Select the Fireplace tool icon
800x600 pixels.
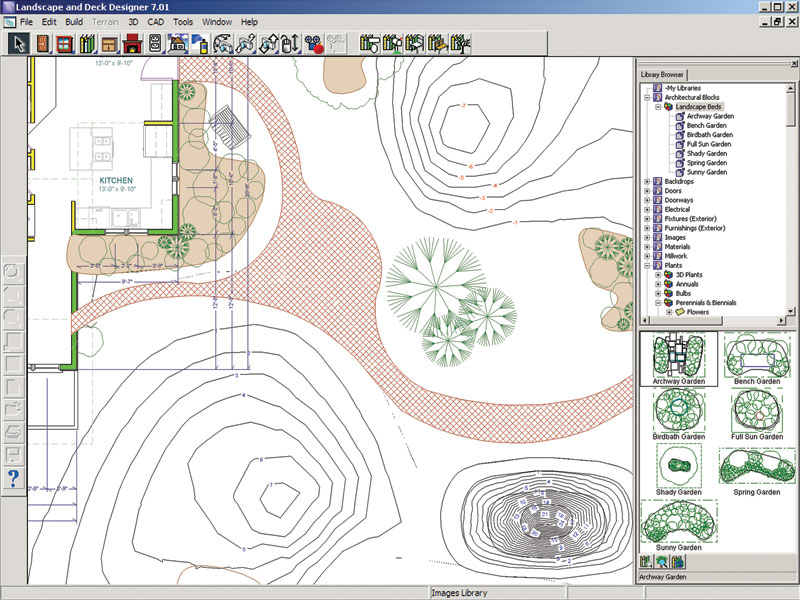[x=131, y=44]
